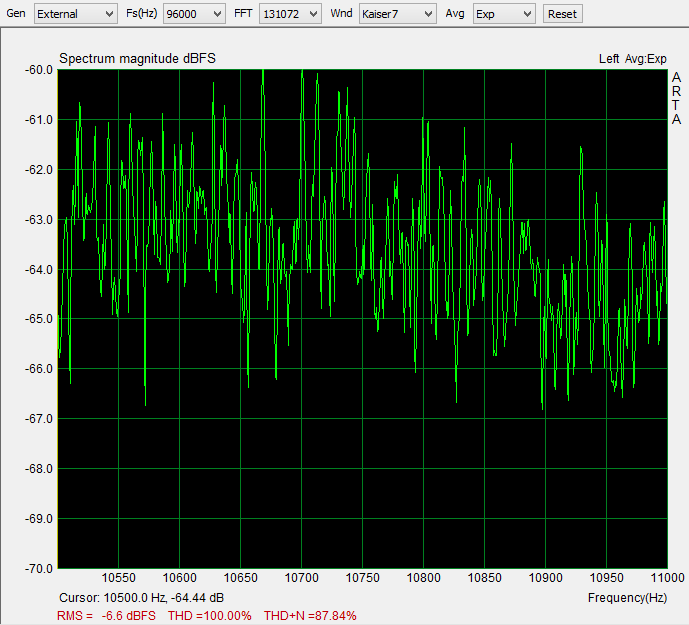Click the 'THD =100.00%' readout
This screenshot has height=625, width=689.
pos(210,616)
